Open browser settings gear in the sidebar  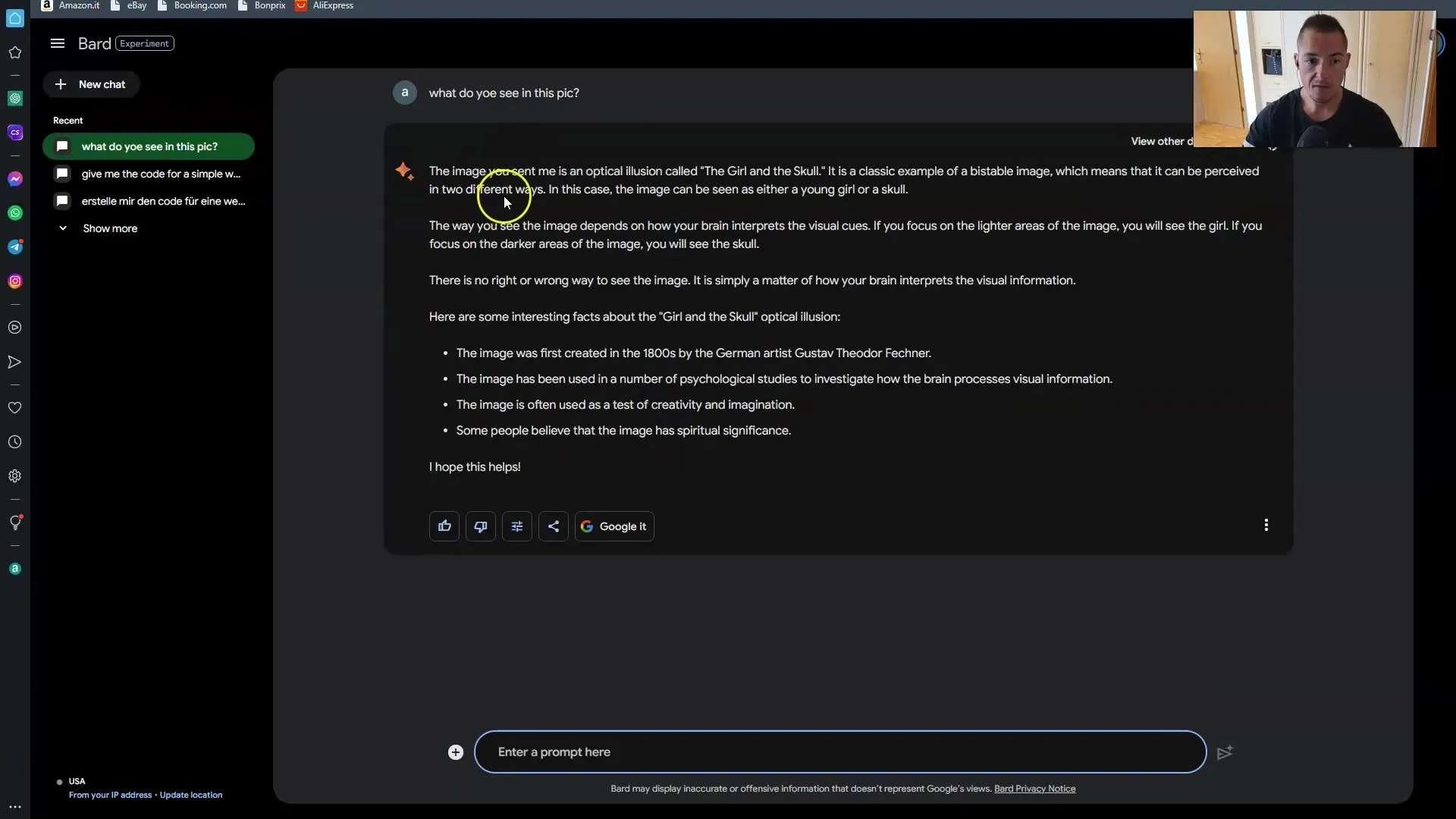click(15, 476)
